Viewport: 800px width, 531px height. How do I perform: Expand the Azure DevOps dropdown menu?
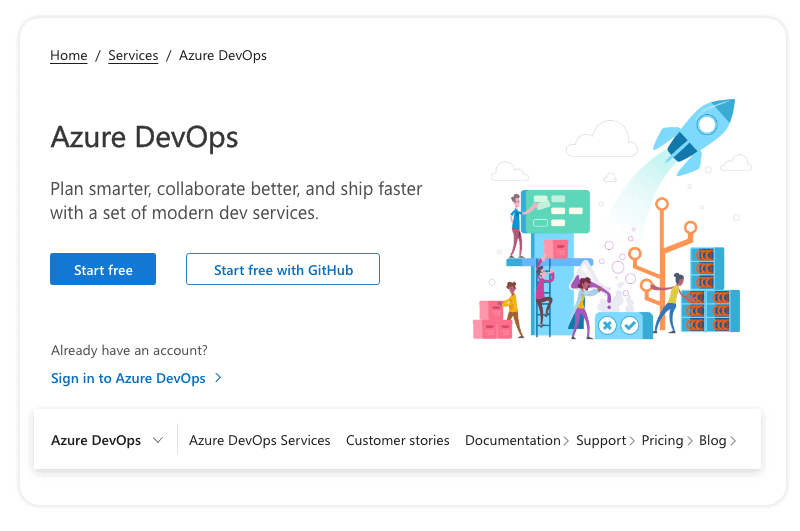107,440
